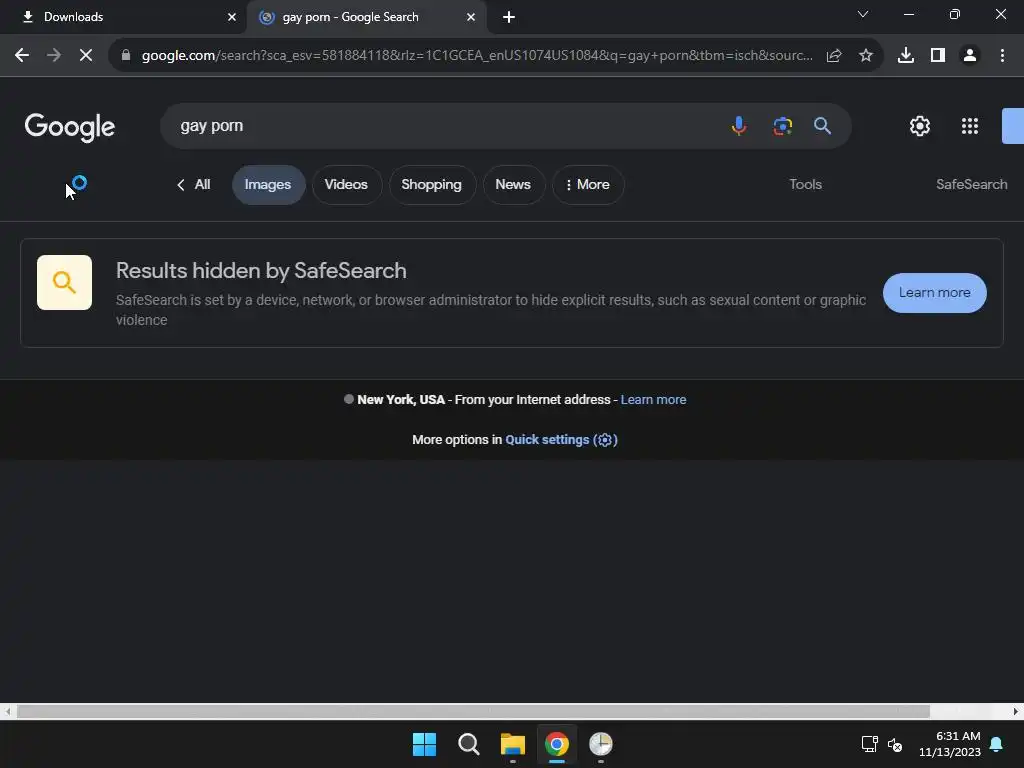Open the Quick settings link
Viewport: 1024px width, 768px height.
561,440
